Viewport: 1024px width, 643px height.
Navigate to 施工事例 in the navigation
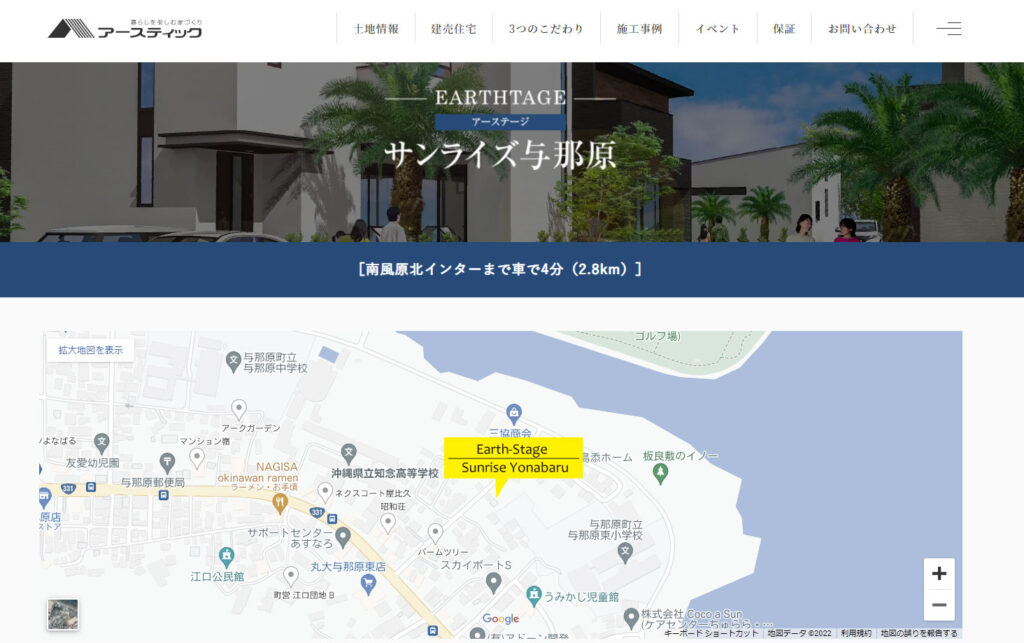click(x=639, y=29)
